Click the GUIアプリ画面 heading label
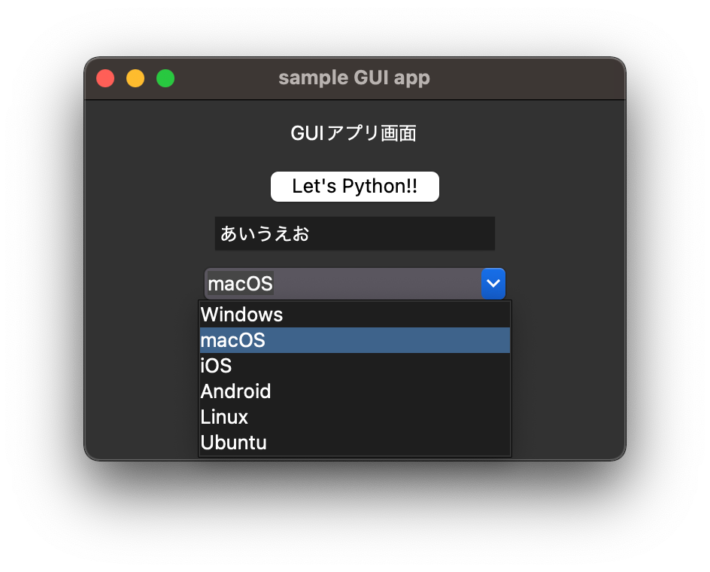This screenshot has width=710, height=572. (354, 134)
